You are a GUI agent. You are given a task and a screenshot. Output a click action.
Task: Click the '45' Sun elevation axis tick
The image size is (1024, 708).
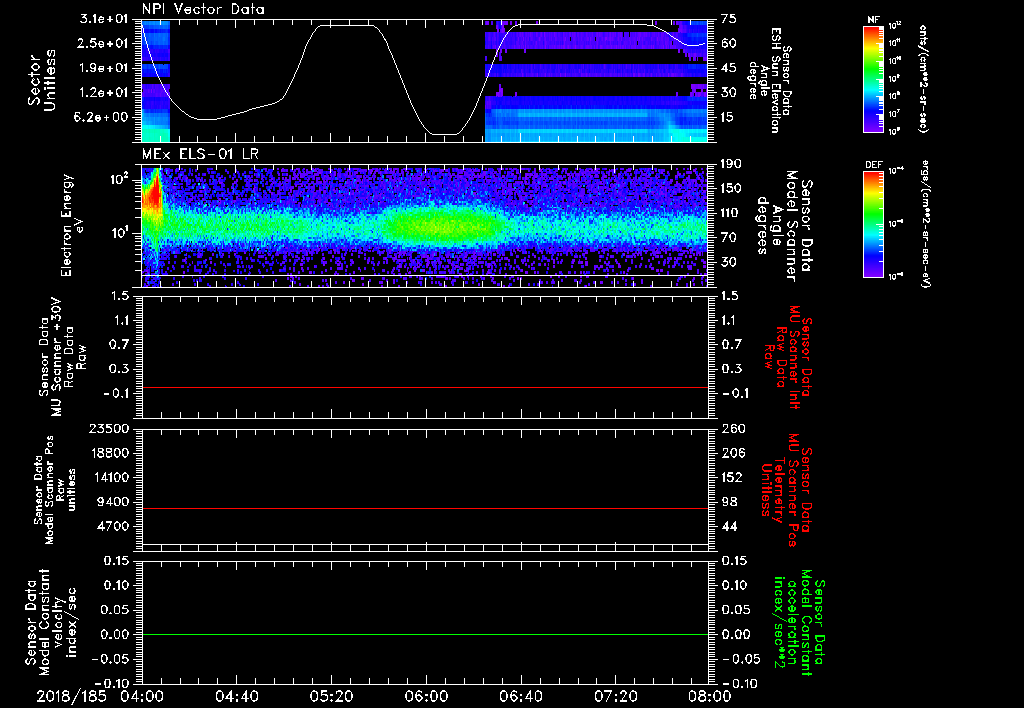(729, 68)
